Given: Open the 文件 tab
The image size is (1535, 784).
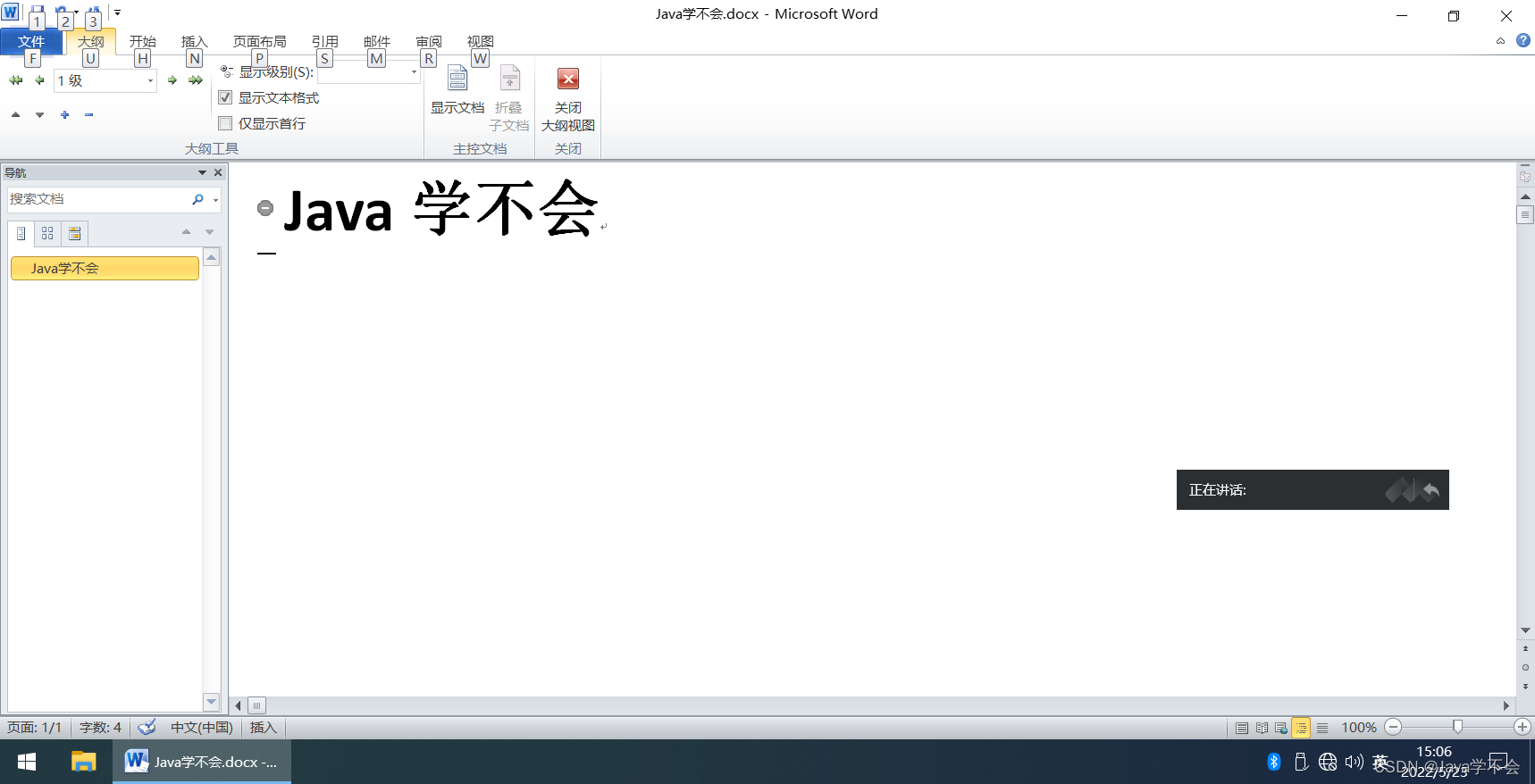Looking at the screenshot, I should click(31, 42).
